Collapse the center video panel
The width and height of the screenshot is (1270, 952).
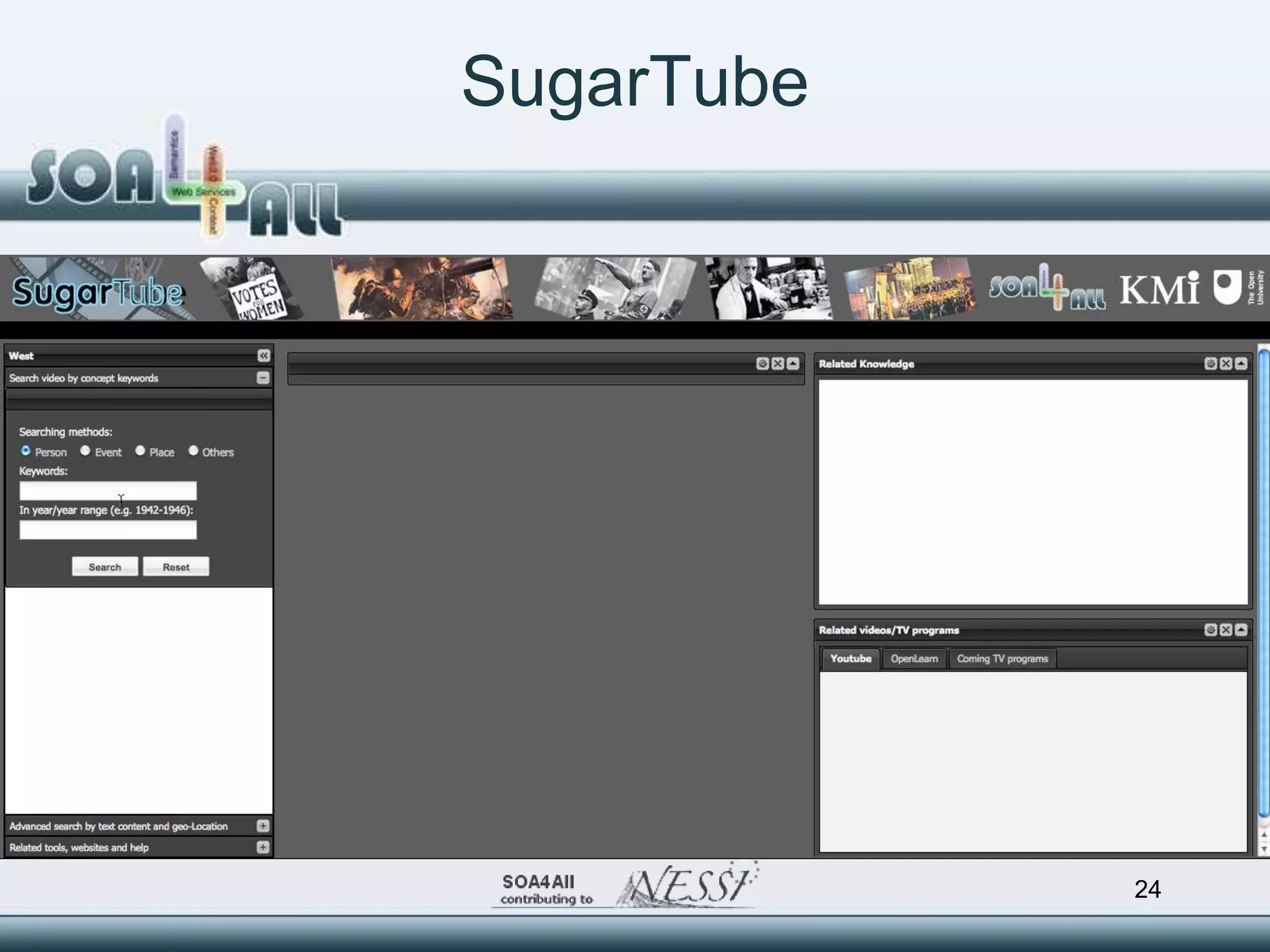click(x=793, y=363)
